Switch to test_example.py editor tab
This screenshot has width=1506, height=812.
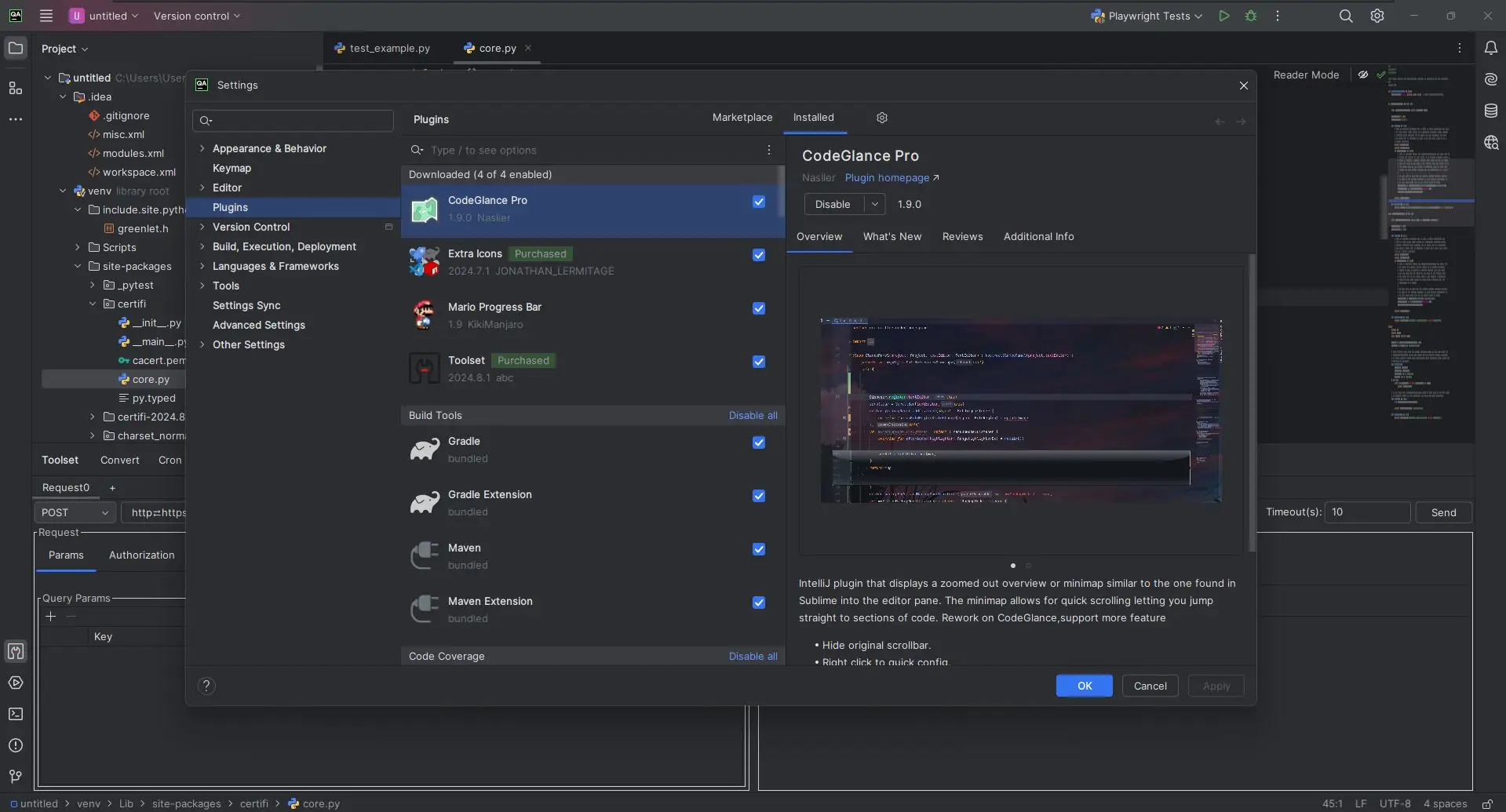point(382,48)
